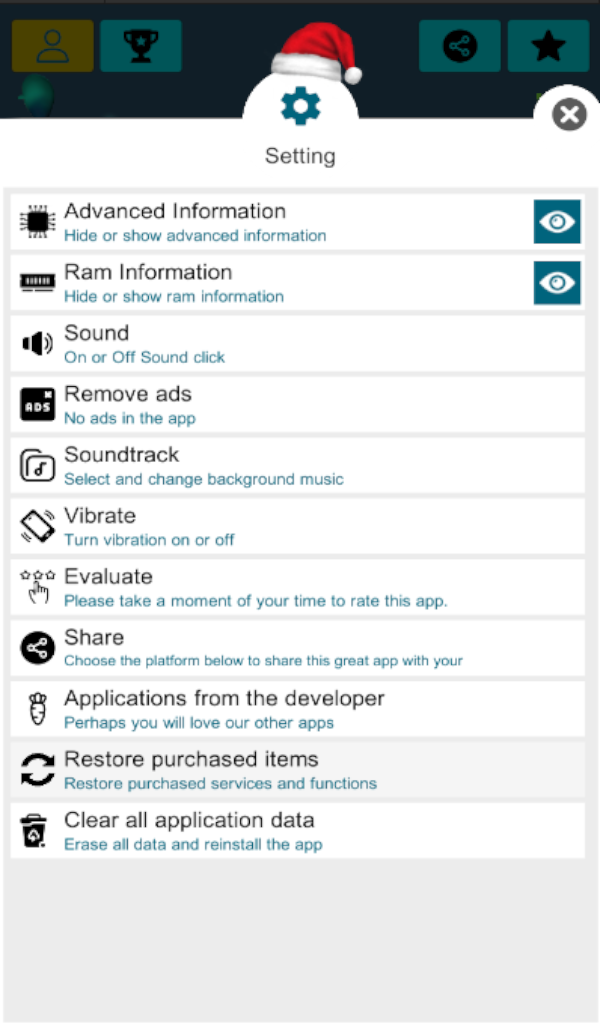Open the user profile icon
The height and width of the screenshot is (1024, 600).
coord(52,46)
